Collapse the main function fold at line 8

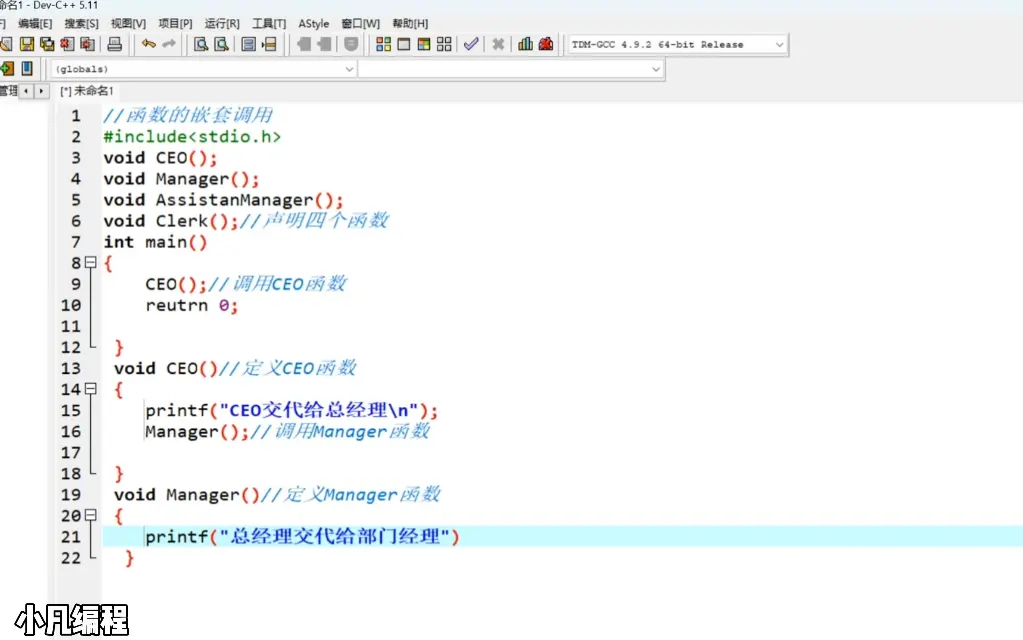(x=91, y=262)
